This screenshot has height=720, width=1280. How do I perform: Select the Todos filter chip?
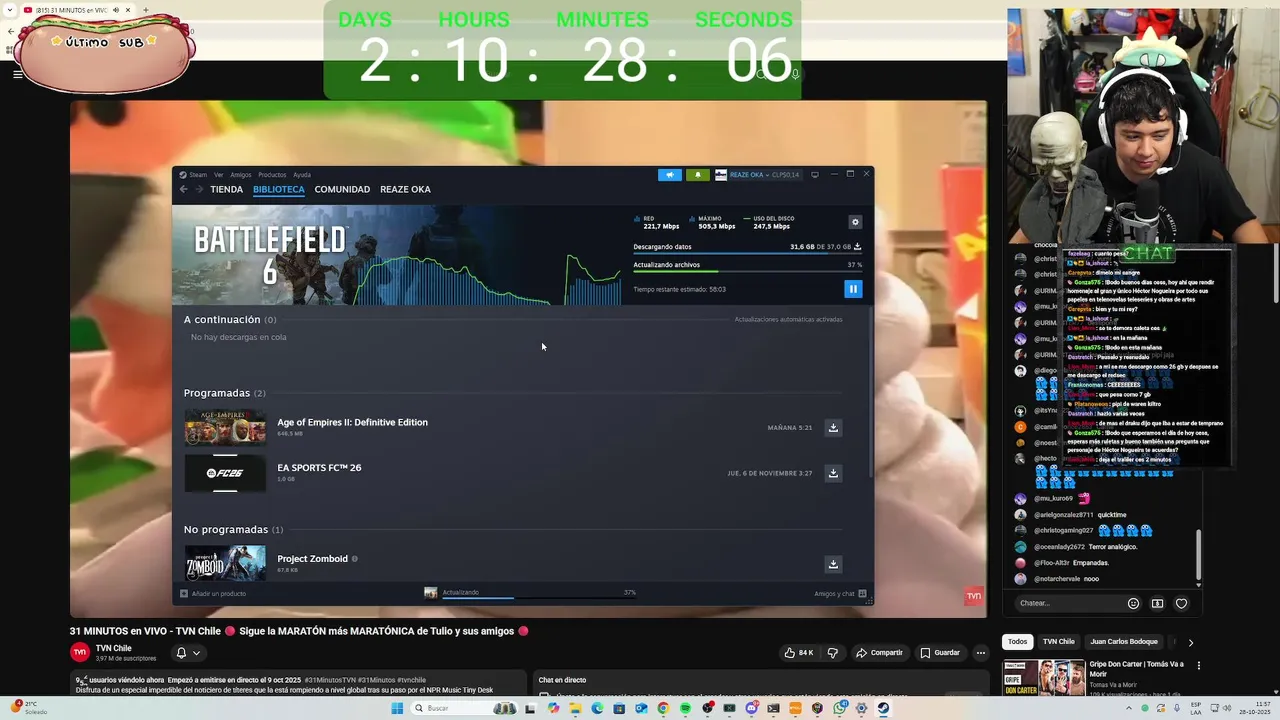pos(1017,642)
